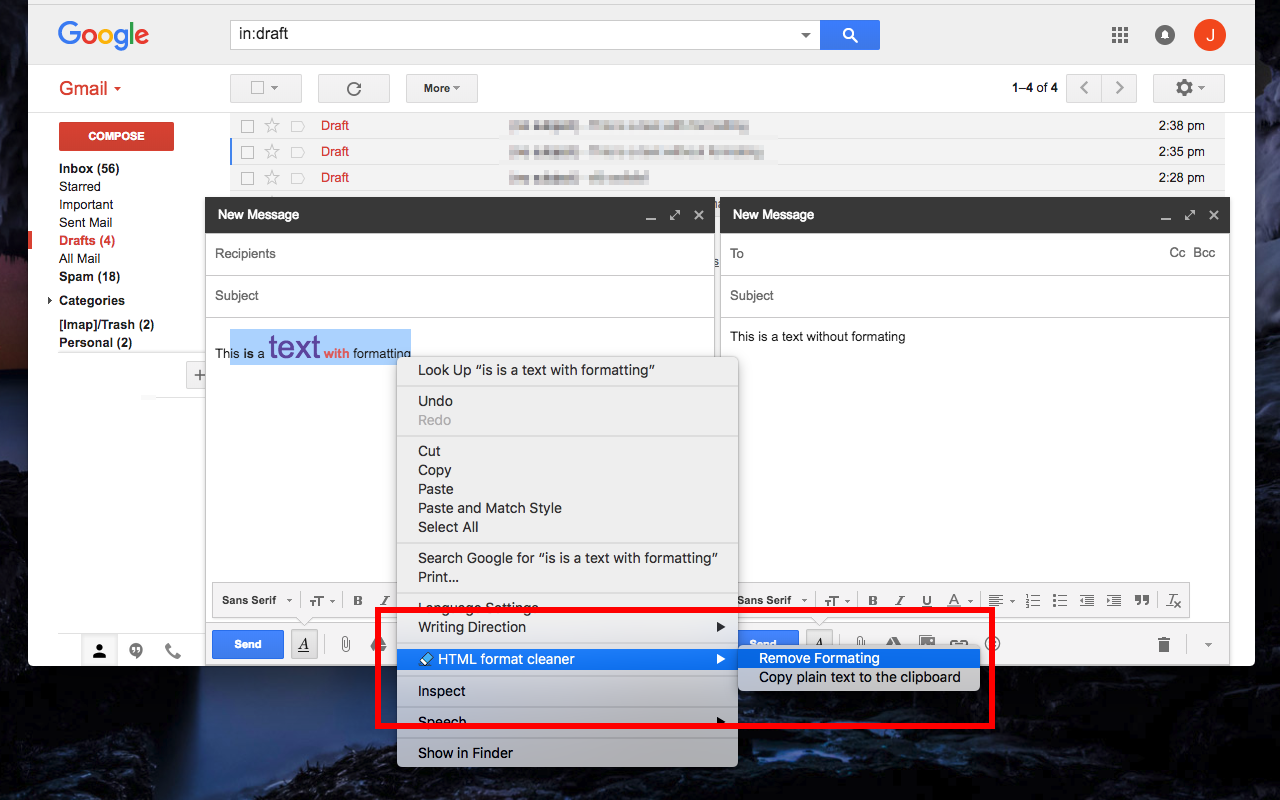
Task: Remove formatting with the Tx icon
Action: (1173, 600)
